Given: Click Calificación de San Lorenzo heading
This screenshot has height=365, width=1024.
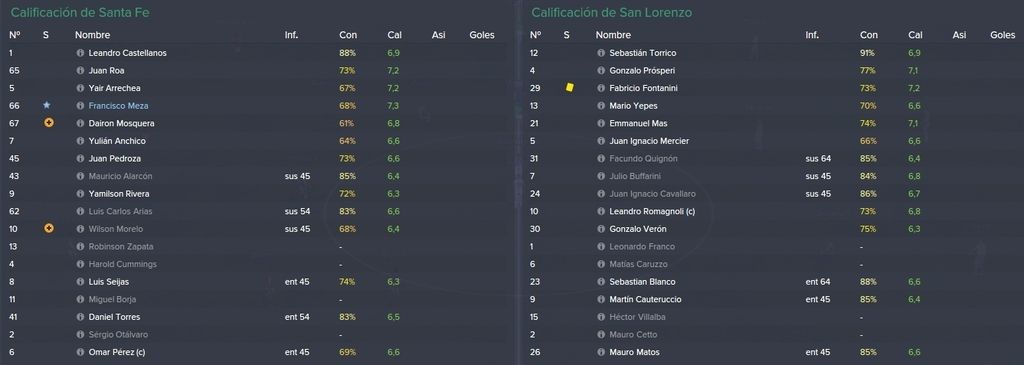Looking at the screenshot, I should tap(611, 12).
